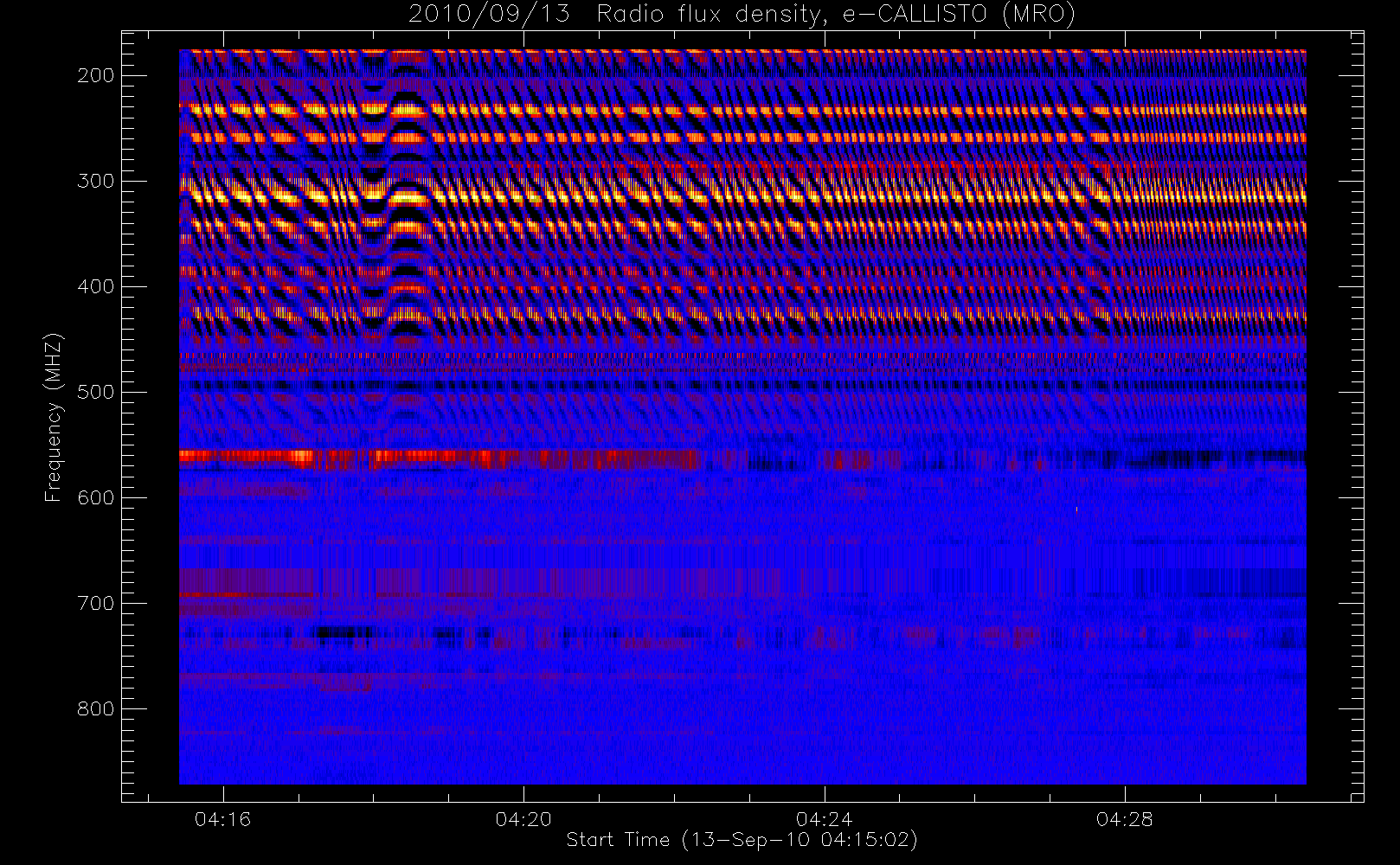Screen dimensions: 1400x865
Task: Click the 500 frequency tick label
Action: (x=95, y=392)
